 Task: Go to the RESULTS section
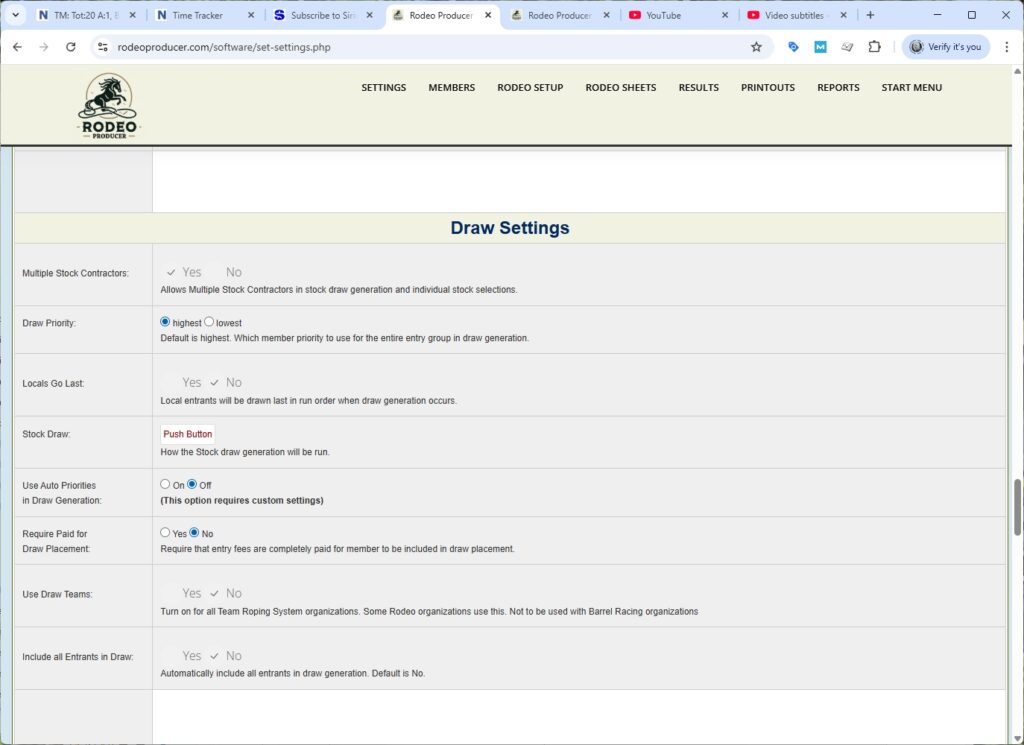point(698,87)
